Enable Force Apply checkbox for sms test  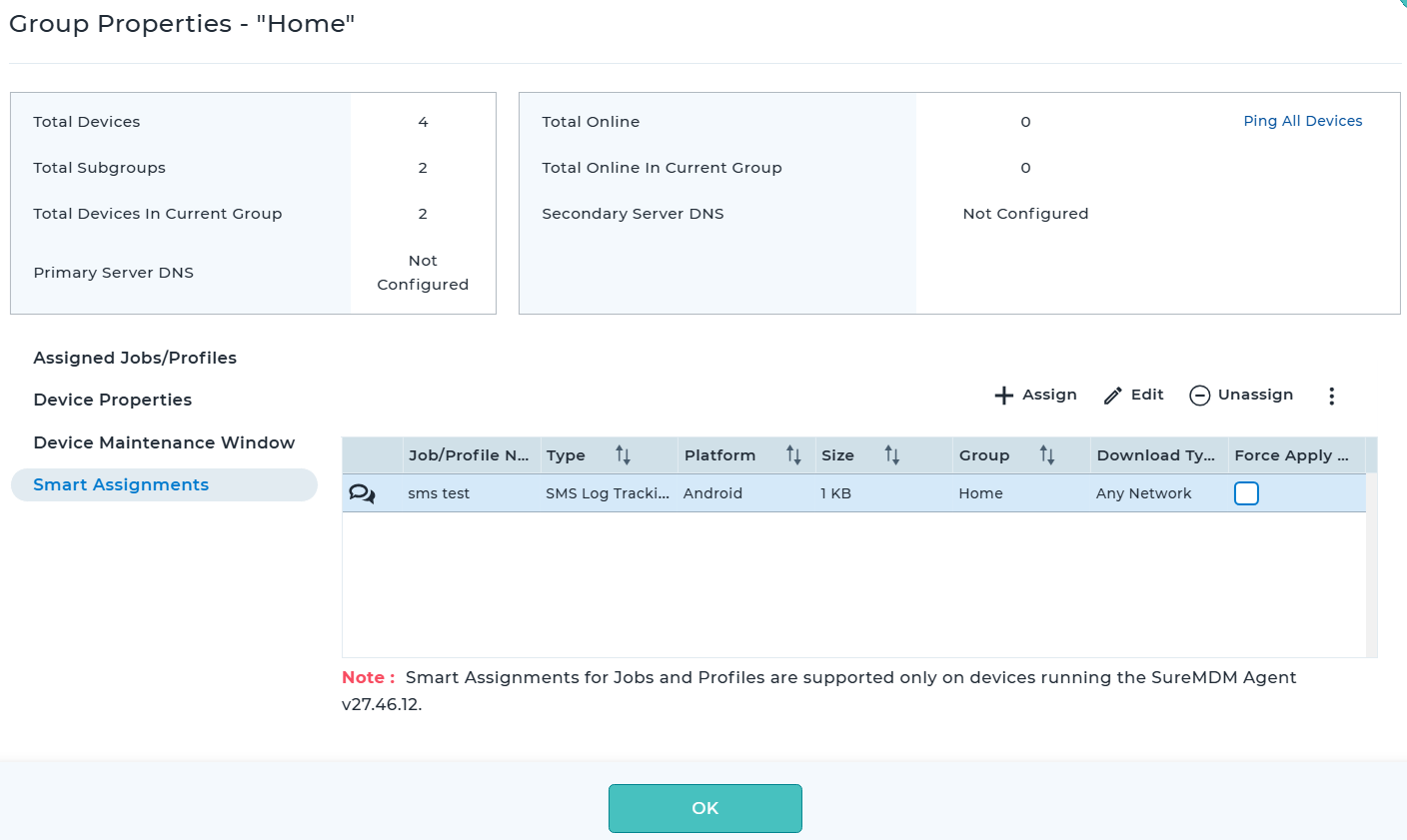[1246, 493]
